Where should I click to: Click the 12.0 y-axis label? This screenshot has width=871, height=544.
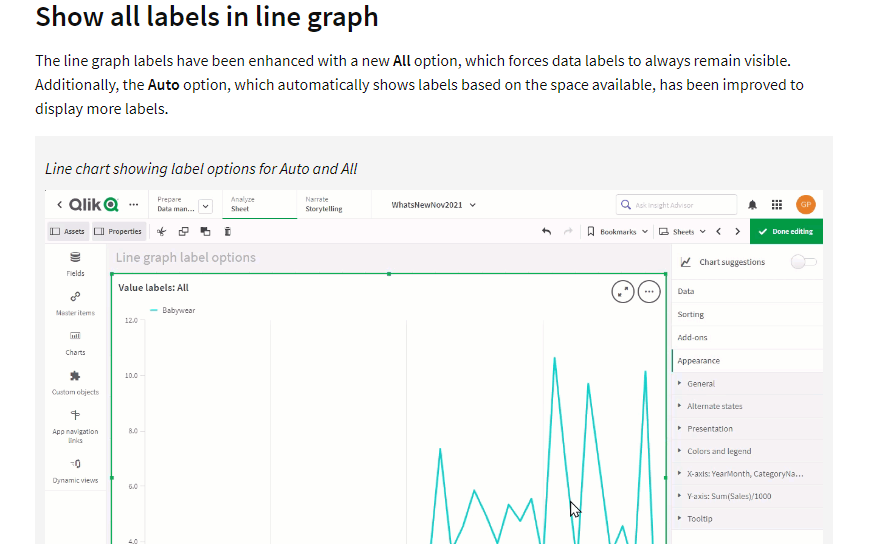[x=131, y=321]
